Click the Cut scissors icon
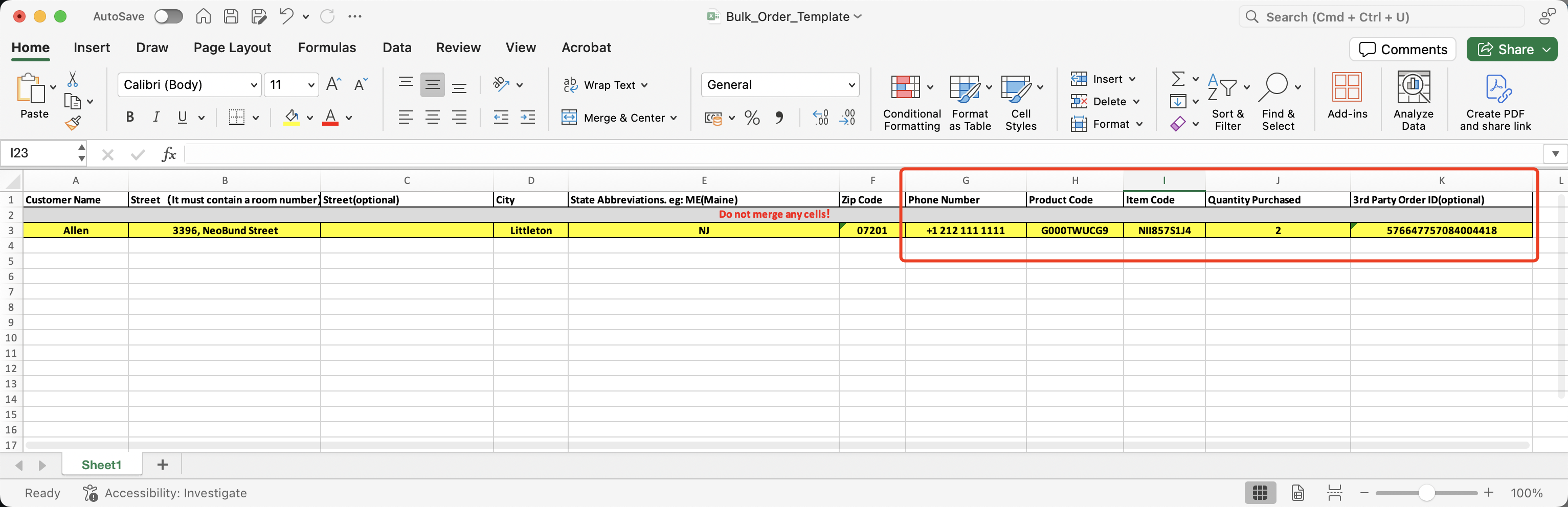 [x=73, y=79]
